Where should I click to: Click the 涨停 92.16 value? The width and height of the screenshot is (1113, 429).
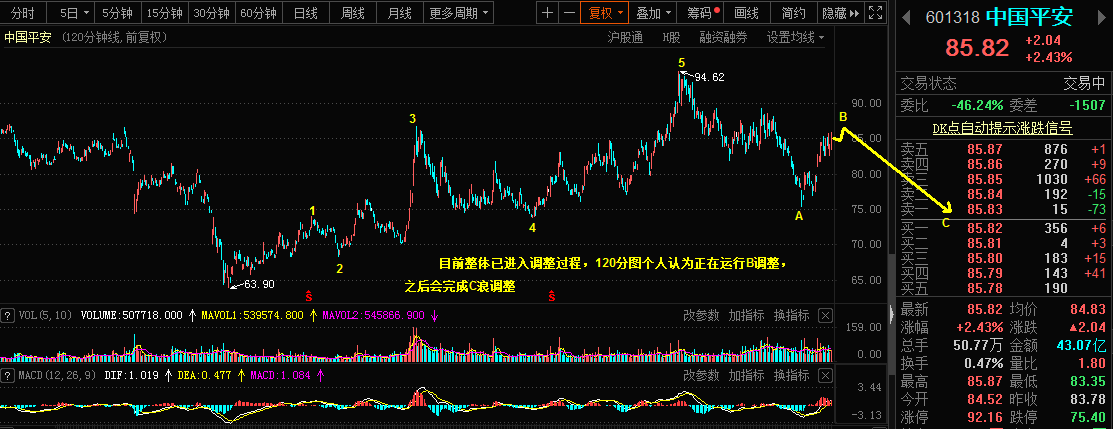pos(984,416)
